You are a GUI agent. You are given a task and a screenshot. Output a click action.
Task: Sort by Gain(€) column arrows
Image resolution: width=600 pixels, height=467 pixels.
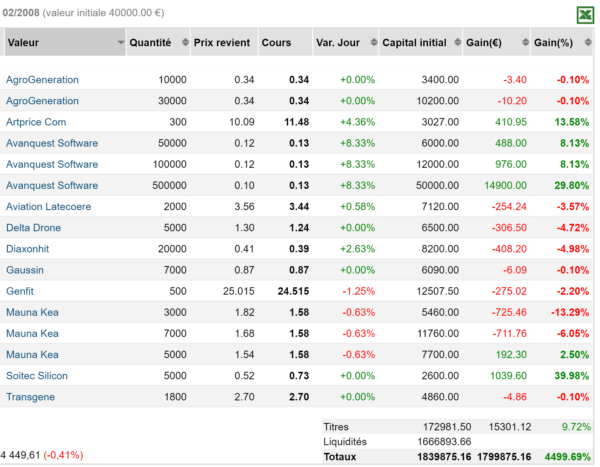pyautogui.click(x=525, y=42)
